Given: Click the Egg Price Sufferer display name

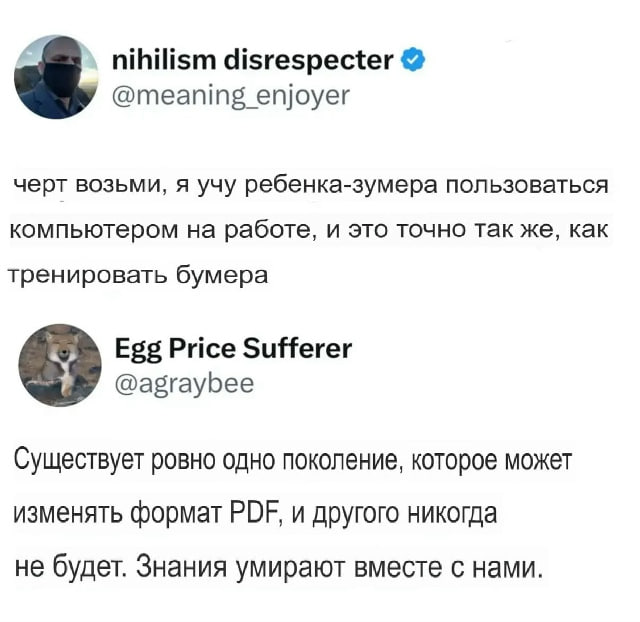Looking at the screenshot, I should pos(233,349).
